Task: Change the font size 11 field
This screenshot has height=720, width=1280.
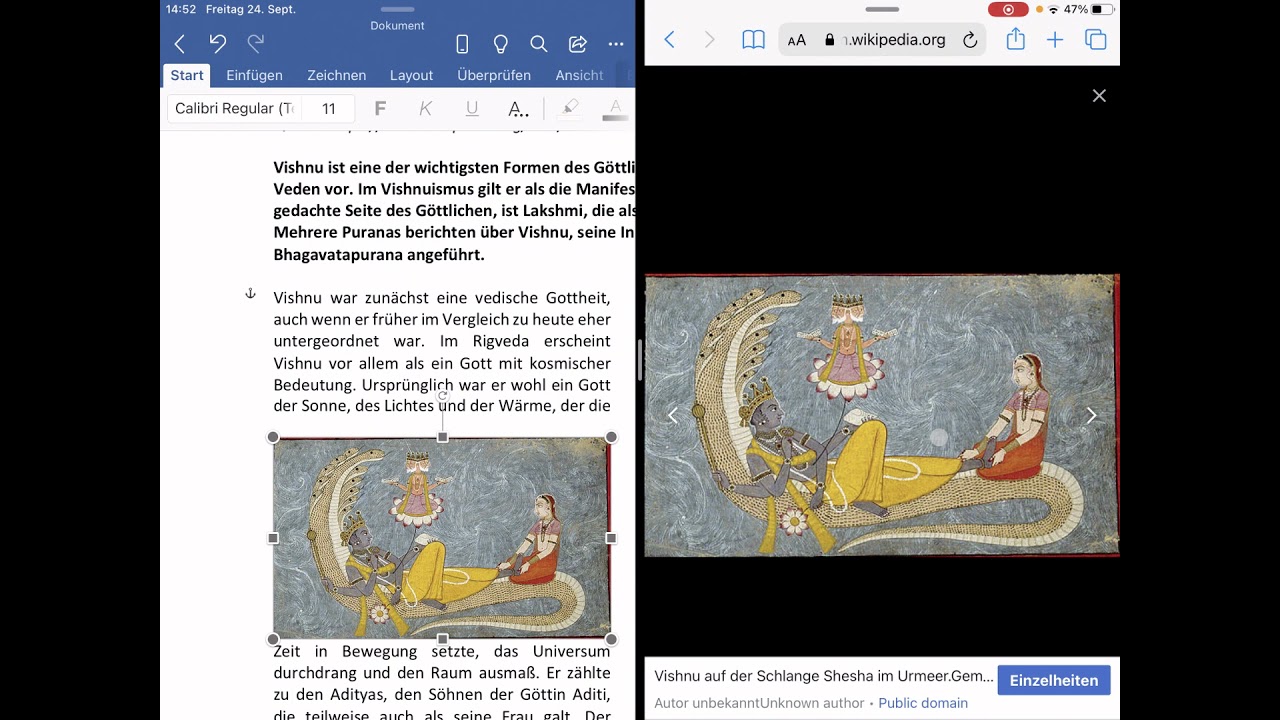Action: point(328,108)
